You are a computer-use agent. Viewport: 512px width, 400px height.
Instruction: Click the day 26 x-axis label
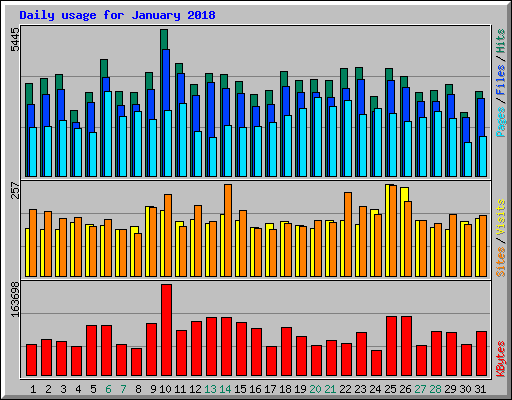(405, 389)
